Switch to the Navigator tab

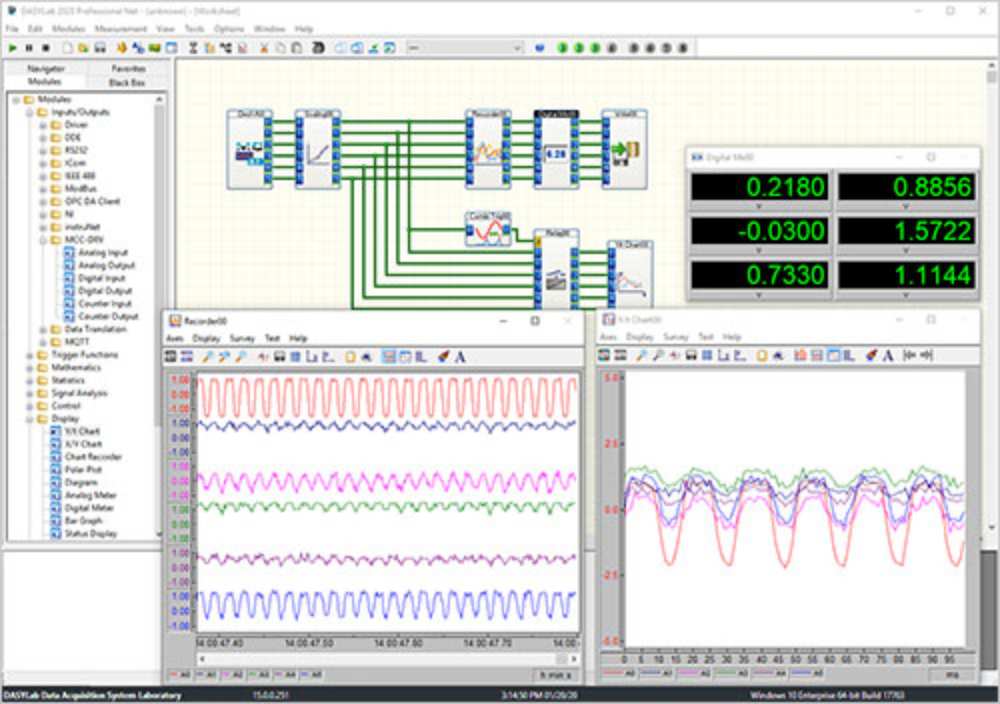[46, 68]
